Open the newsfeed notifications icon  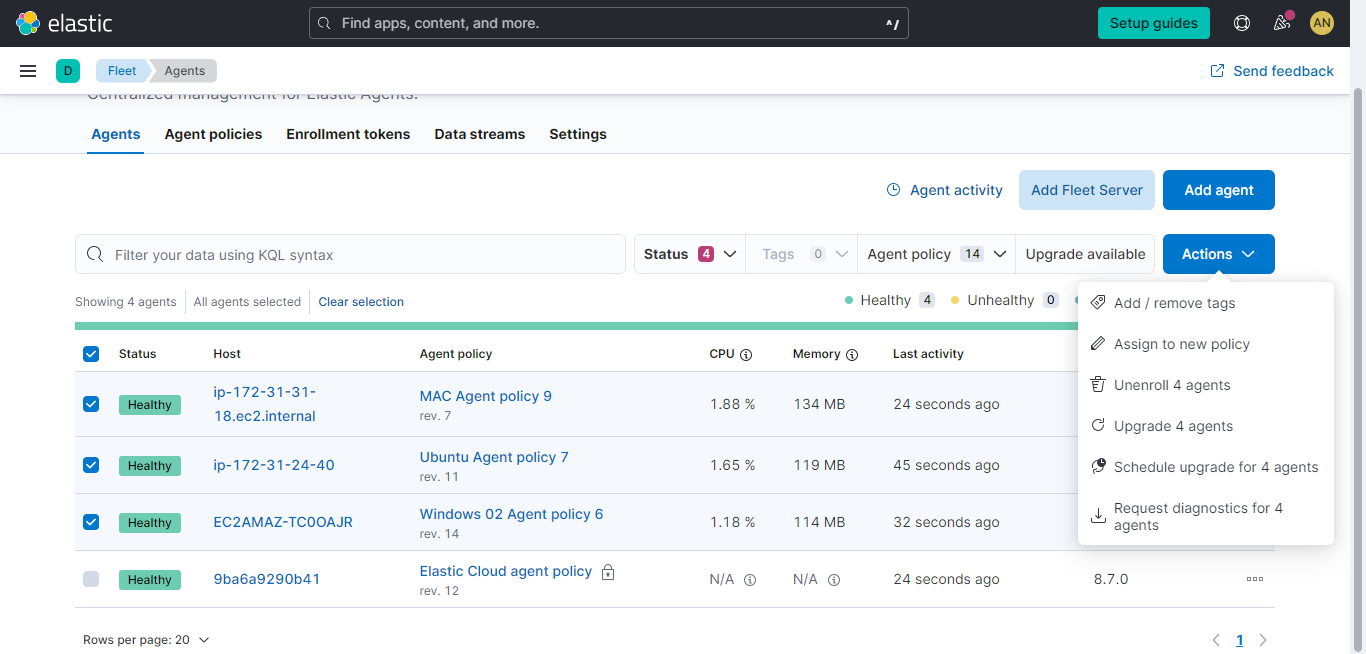pyautogui.click(x=1282, y=23)
